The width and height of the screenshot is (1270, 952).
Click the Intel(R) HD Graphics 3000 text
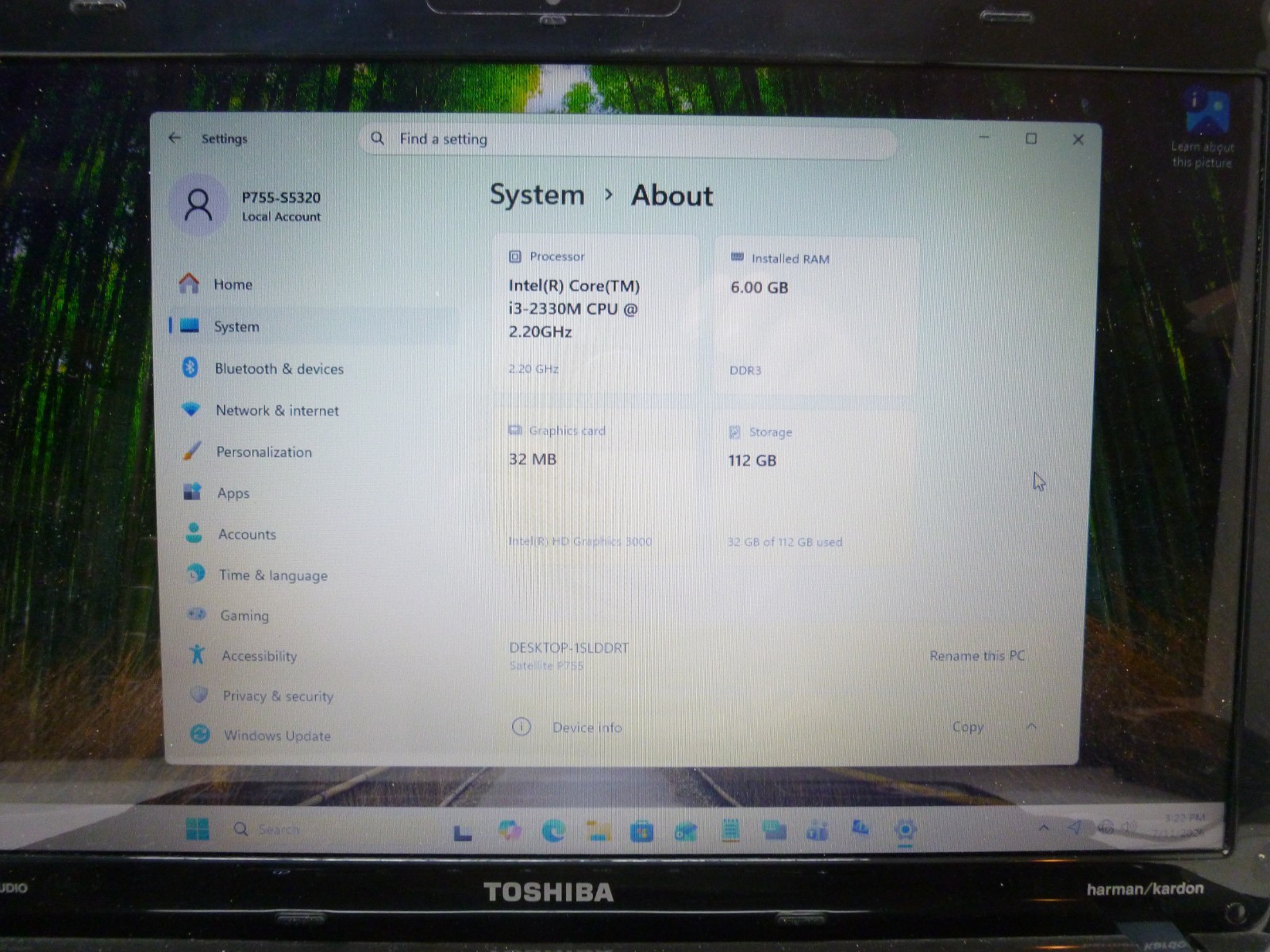pyautogui.click(x=580, y=541)
